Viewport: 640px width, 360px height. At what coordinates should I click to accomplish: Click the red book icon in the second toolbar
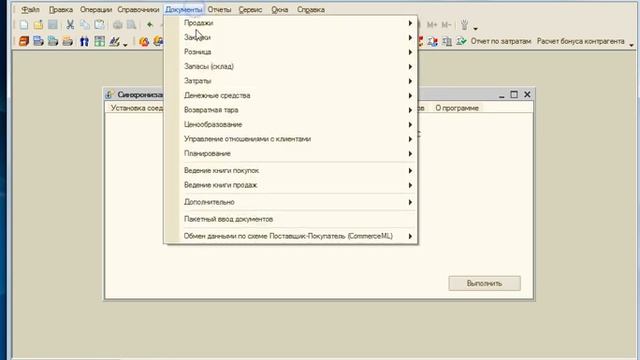coord(24,41)
